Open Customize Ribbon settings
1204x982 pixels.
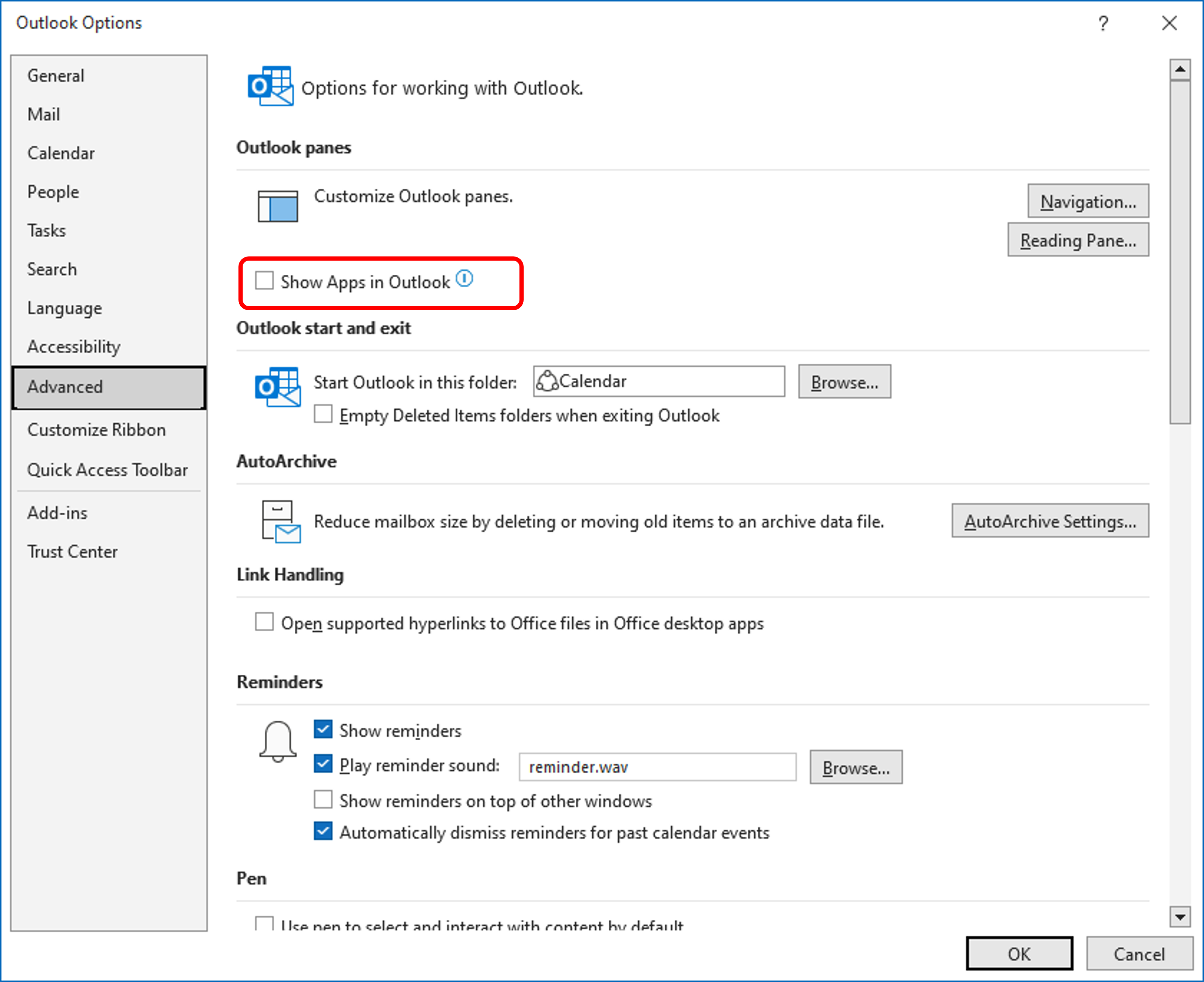pos(108,430)
